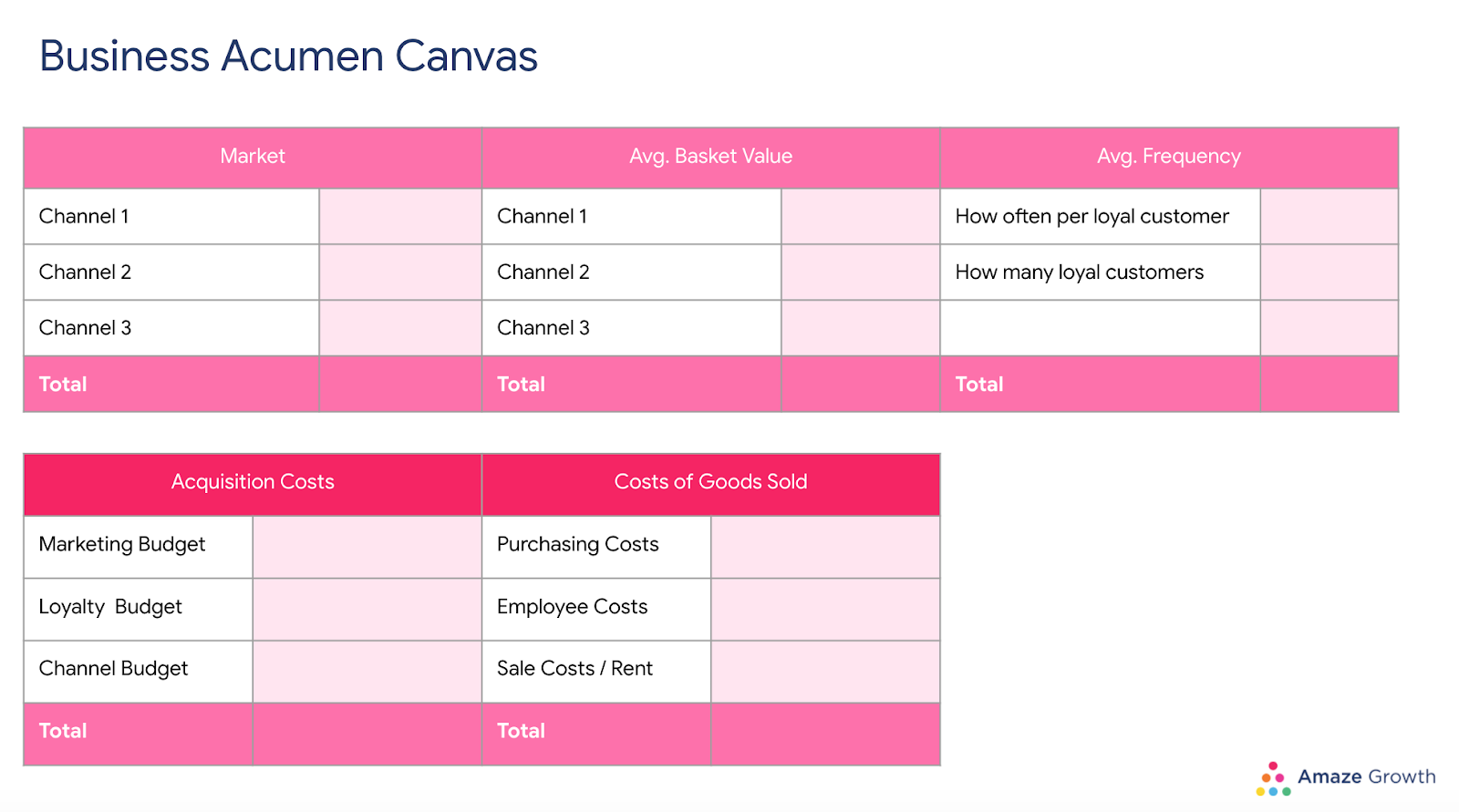Screen dimensions: 1459x812
Task: Select the Business Acumen Canvas title
Action: (x=288, y=57)
